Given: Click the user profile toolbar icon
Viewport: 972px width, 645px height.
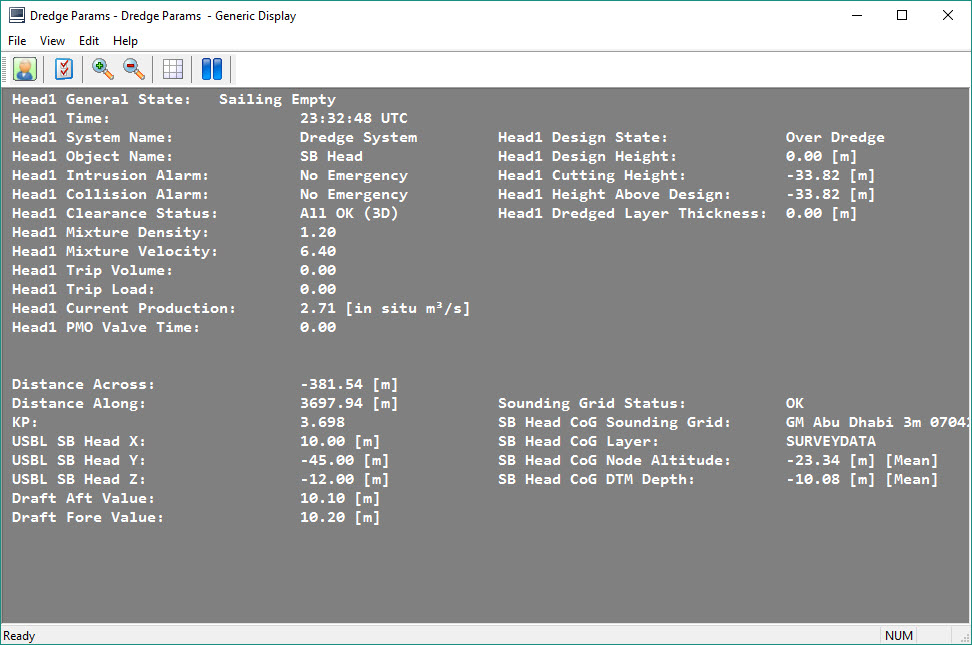Looking at the screenshot, I should pyautogui.click(x=25, y=69).
